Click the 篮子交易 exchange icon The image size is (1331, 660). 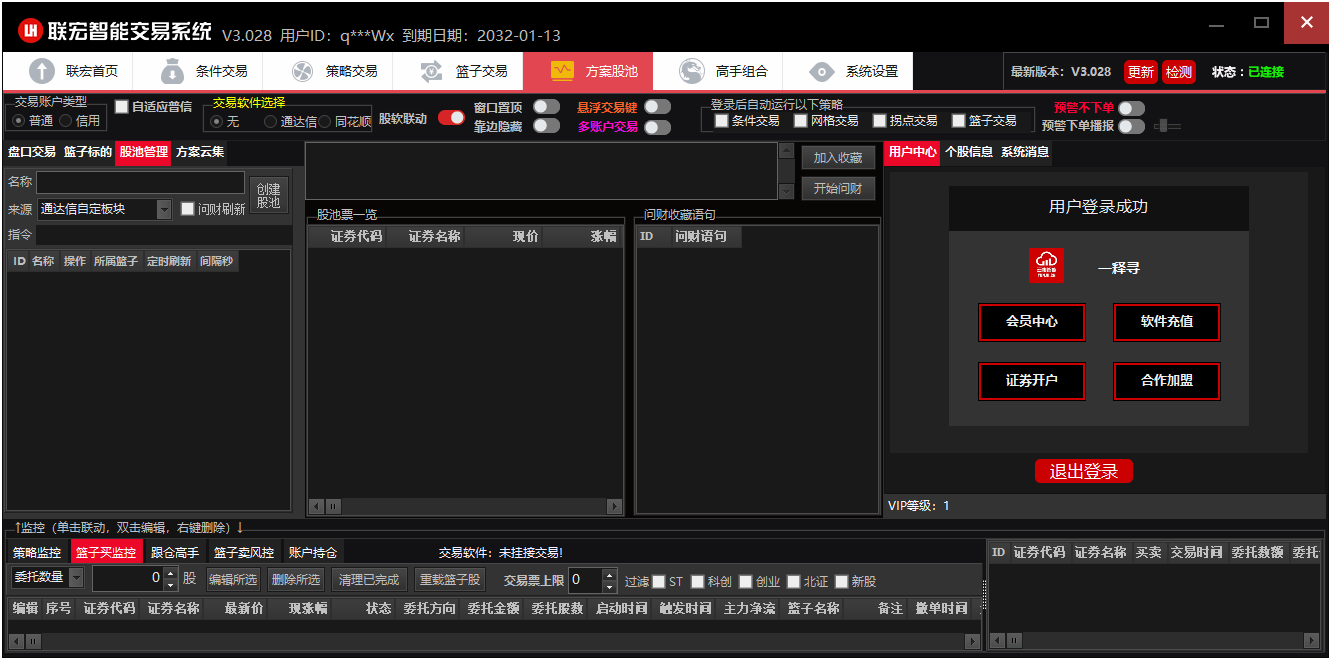tap(432, 71)
